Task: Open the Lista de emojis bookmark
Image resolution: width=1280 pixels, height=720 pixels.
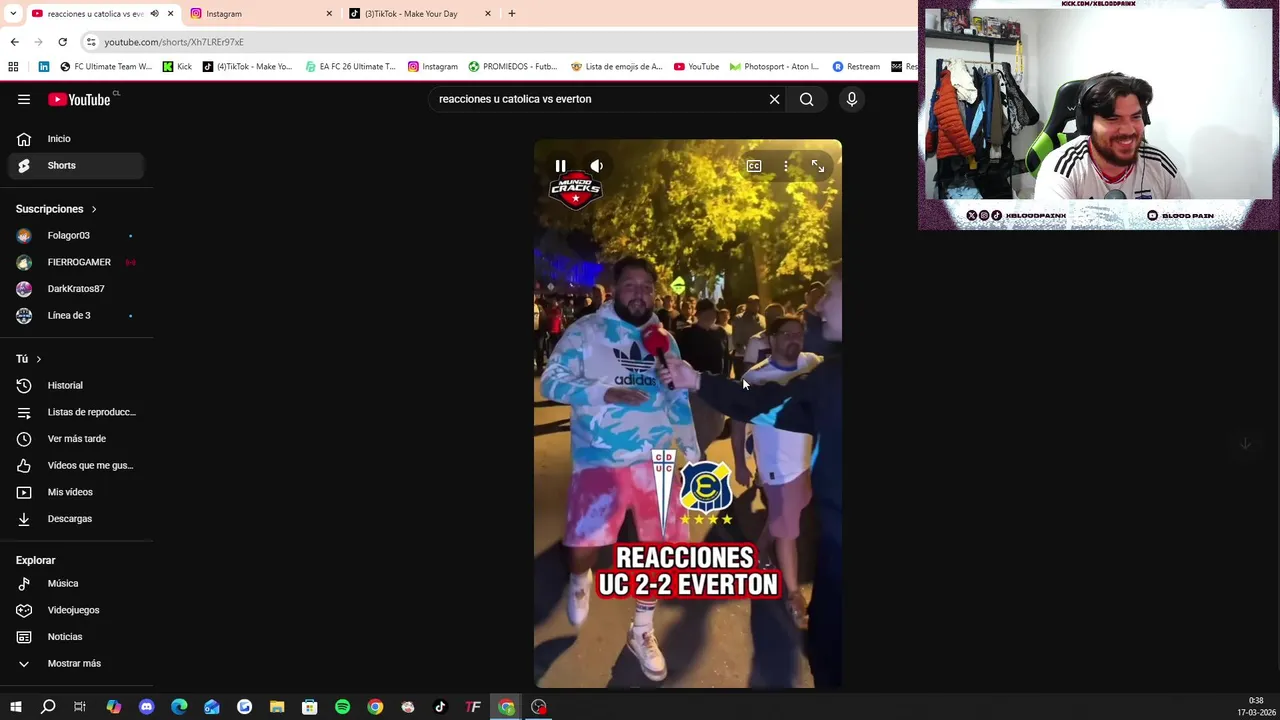Action: coord(616,67)
